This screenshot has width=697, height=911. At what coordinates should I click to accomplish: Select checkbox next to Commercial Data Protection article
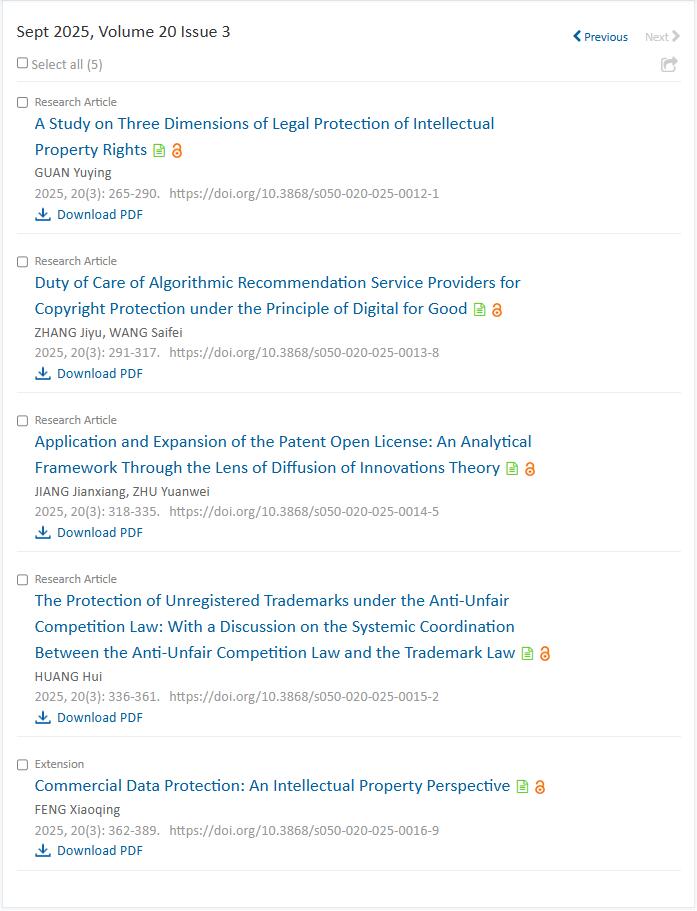coord(23,764)
